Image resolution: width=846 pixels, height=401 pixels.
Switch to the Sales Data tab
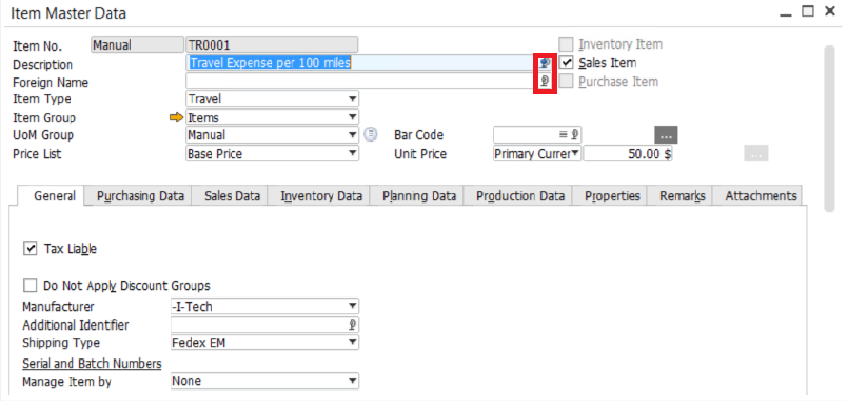232,196
